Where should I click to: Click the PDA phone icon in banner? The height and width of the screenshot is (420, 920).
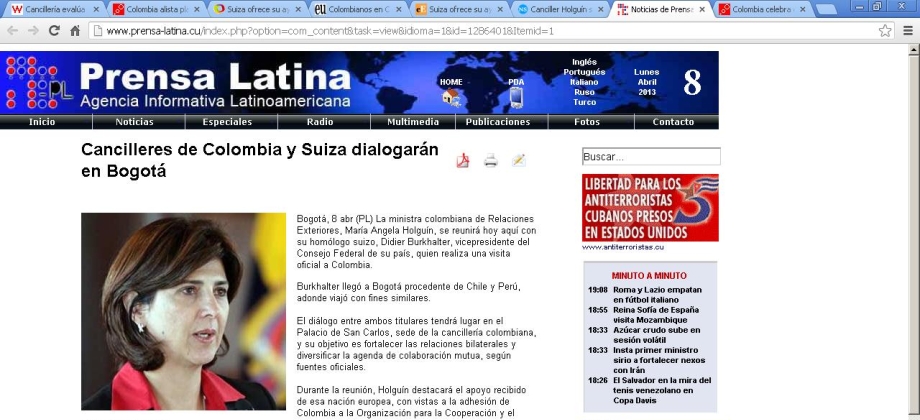[x=516, y=97]
